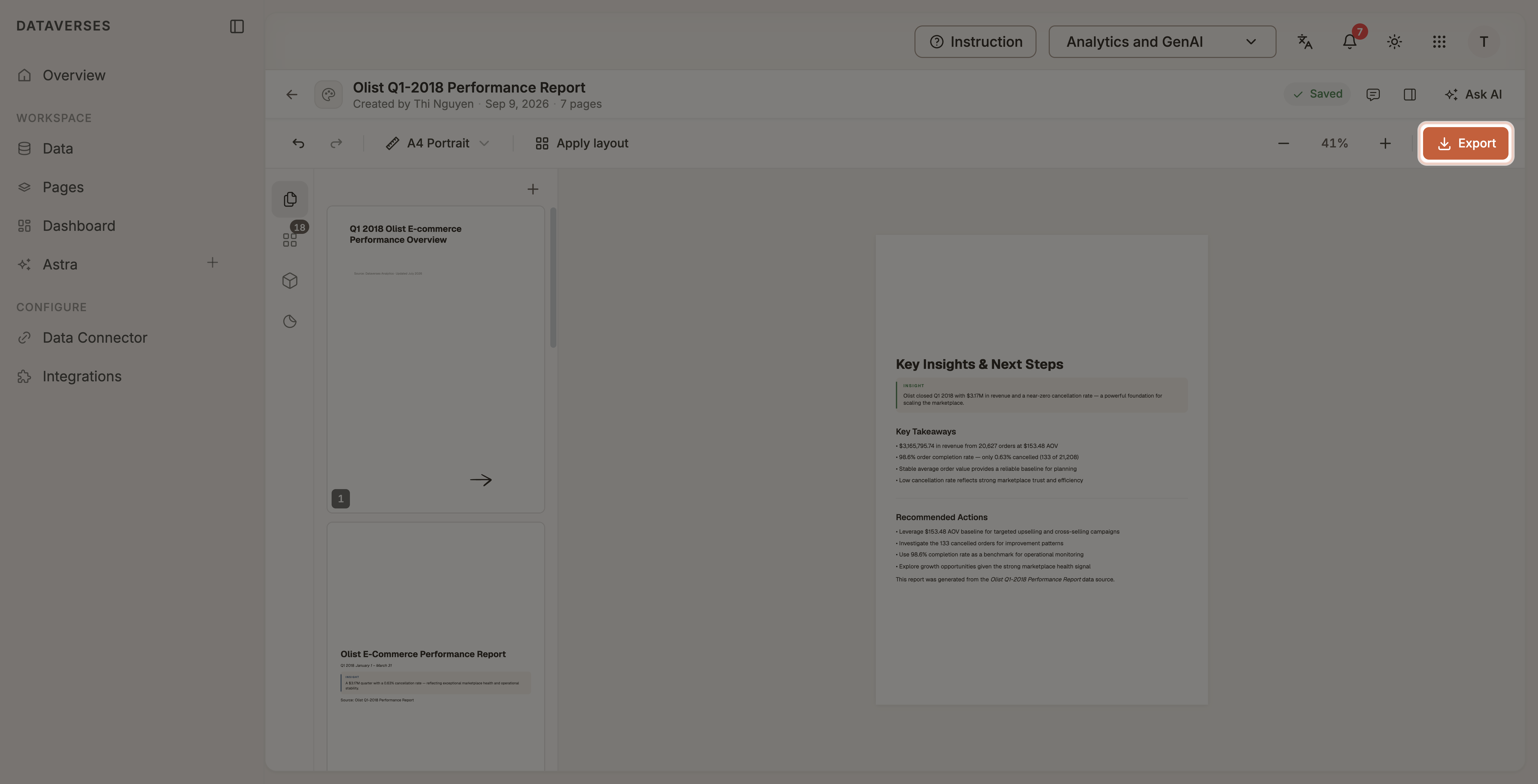Image resolution: width=1538 pixels, height=784 pixels.
Task: Toggle the light theme sun icon
Action: pyautogui.click(x=1394, y=42)
